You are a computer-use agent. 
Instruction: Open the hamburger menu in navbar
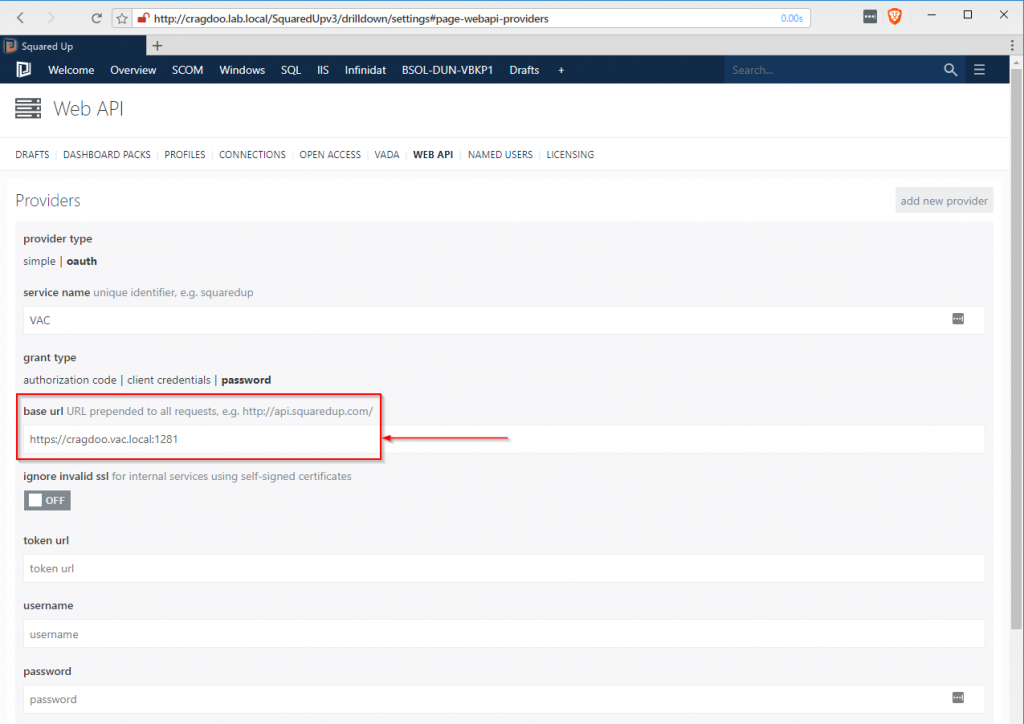[x=979, y=69]
